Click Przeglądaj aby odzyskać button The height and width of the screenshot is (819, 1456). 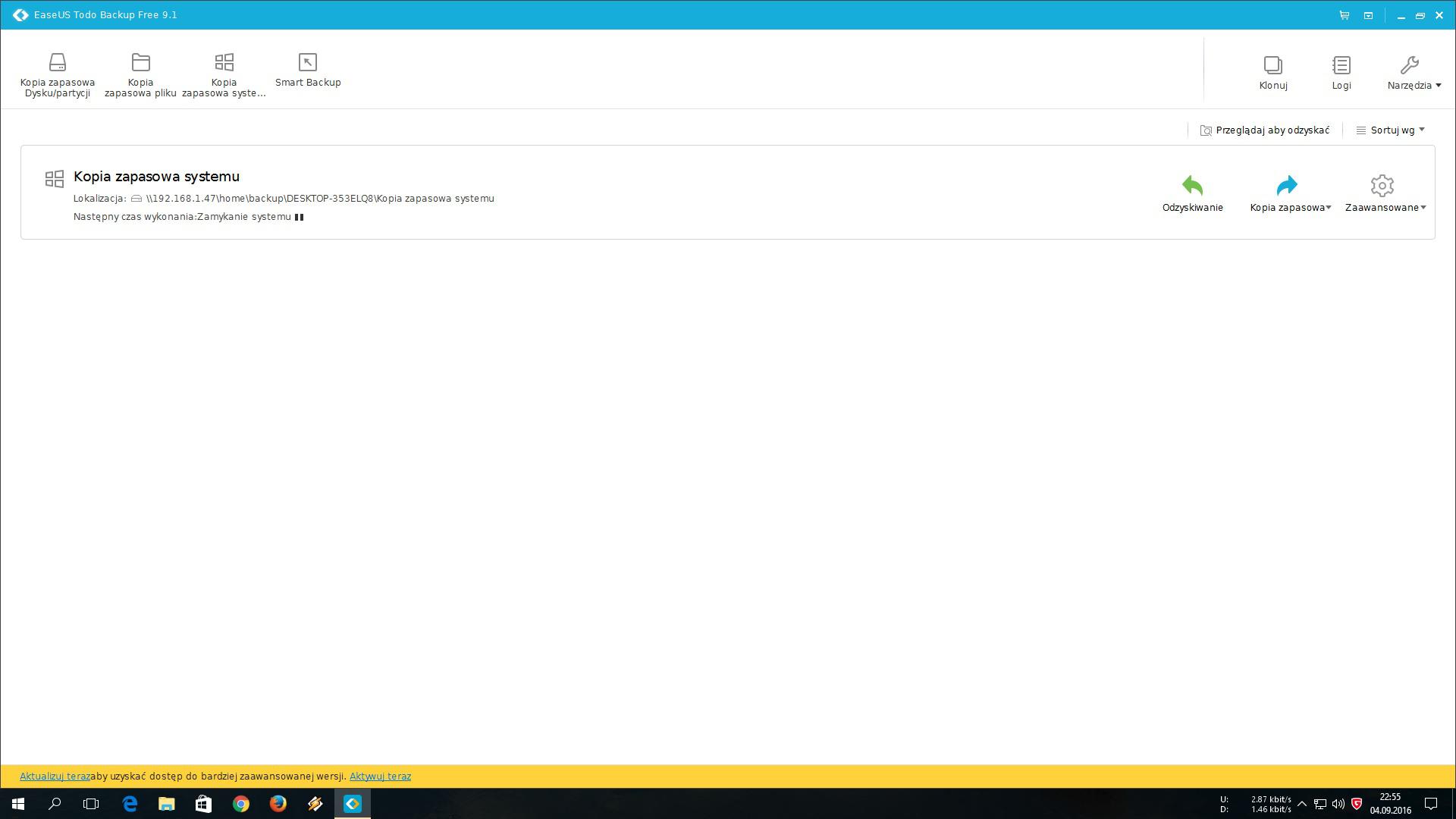1265,130
